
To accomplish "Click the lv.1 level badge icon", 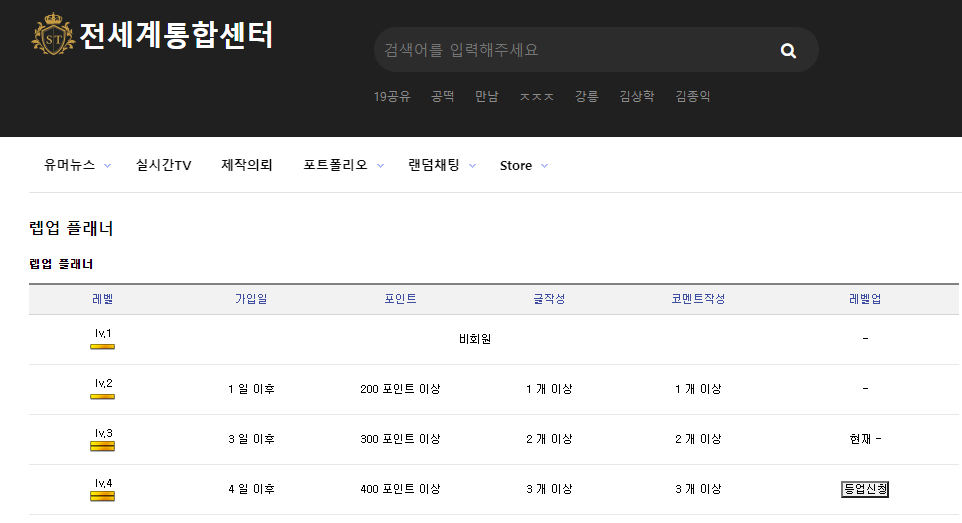I will click(x=102, y=346).
